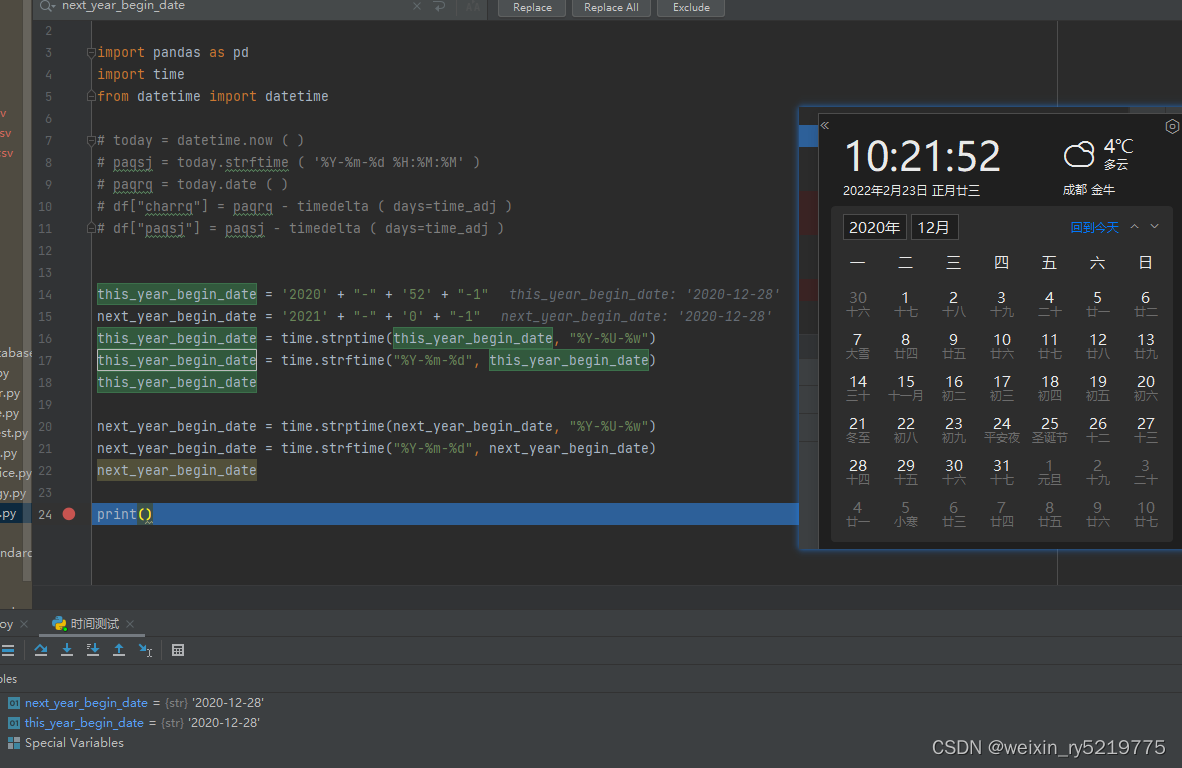Select December 21 冬至 in the calendar
This screenshot has width=1182, height=768.
pos(858,430)
